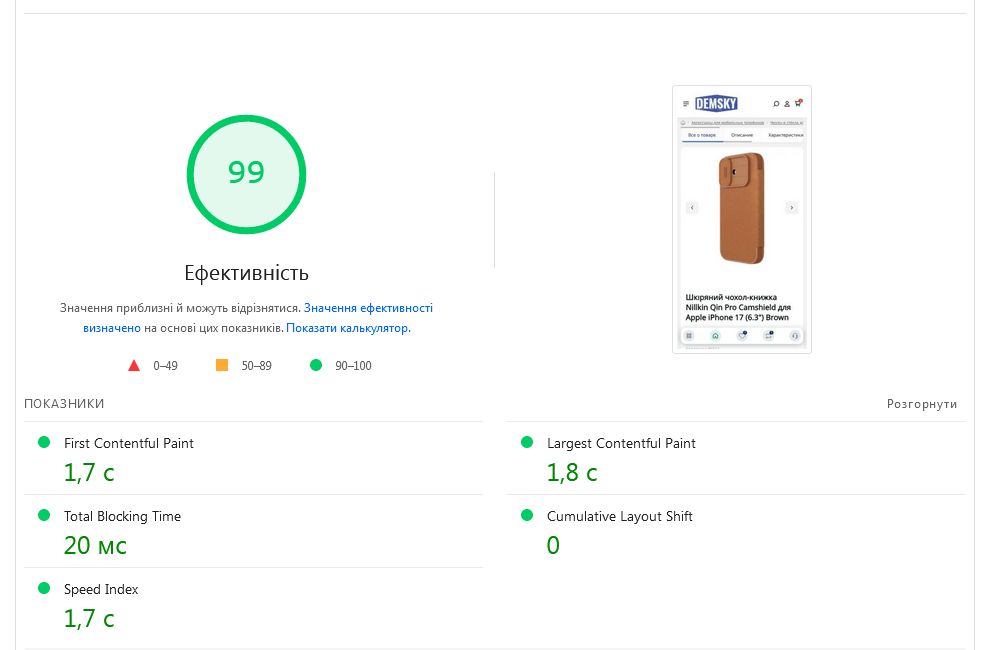Click the green dot beside Speed Index
The image size is (982, 650).
click(x=44, y=588)
